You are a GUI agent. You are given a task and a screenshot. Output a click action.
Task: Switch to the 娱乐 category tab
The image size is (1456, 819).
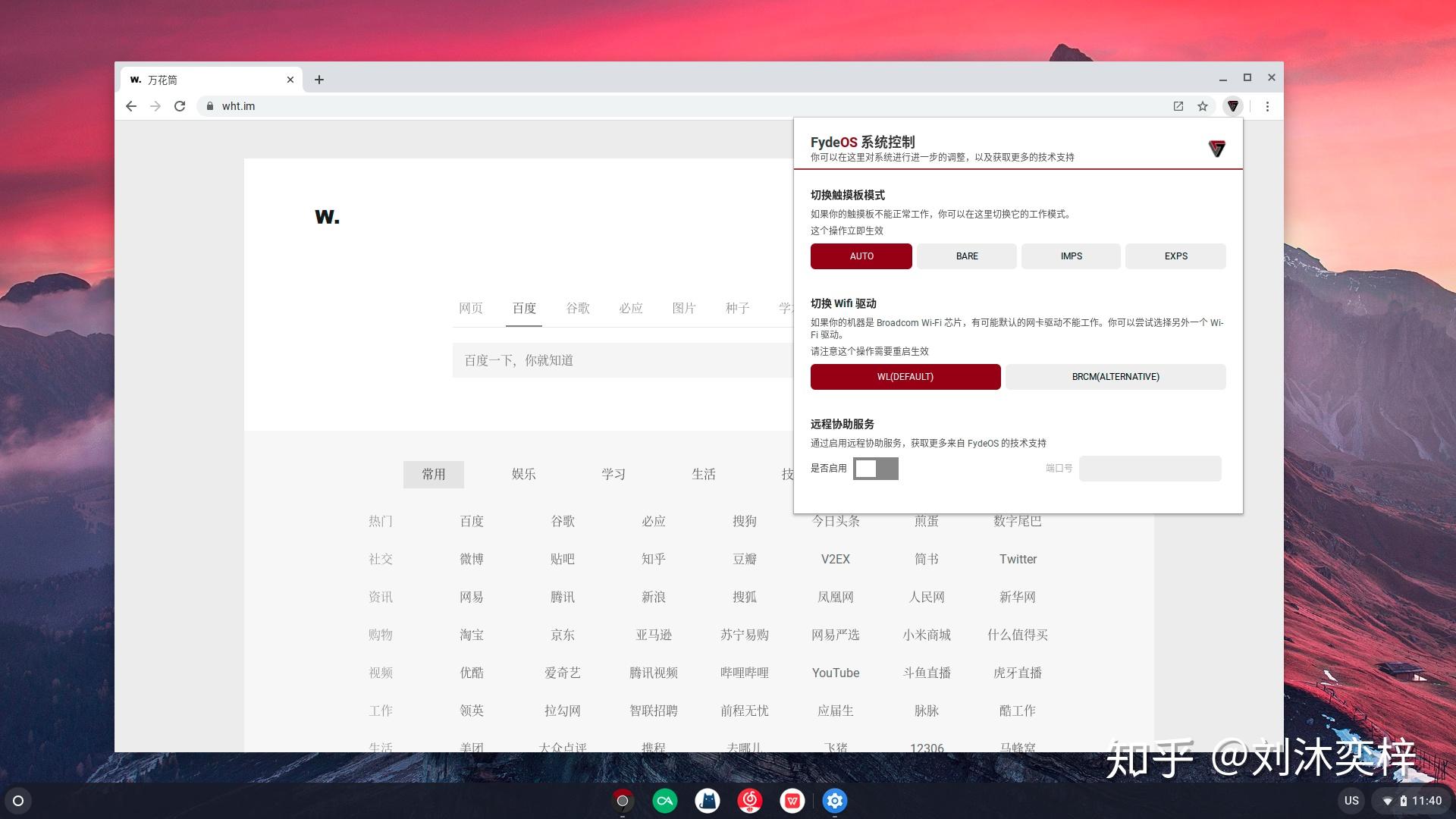tap(524, 473)
